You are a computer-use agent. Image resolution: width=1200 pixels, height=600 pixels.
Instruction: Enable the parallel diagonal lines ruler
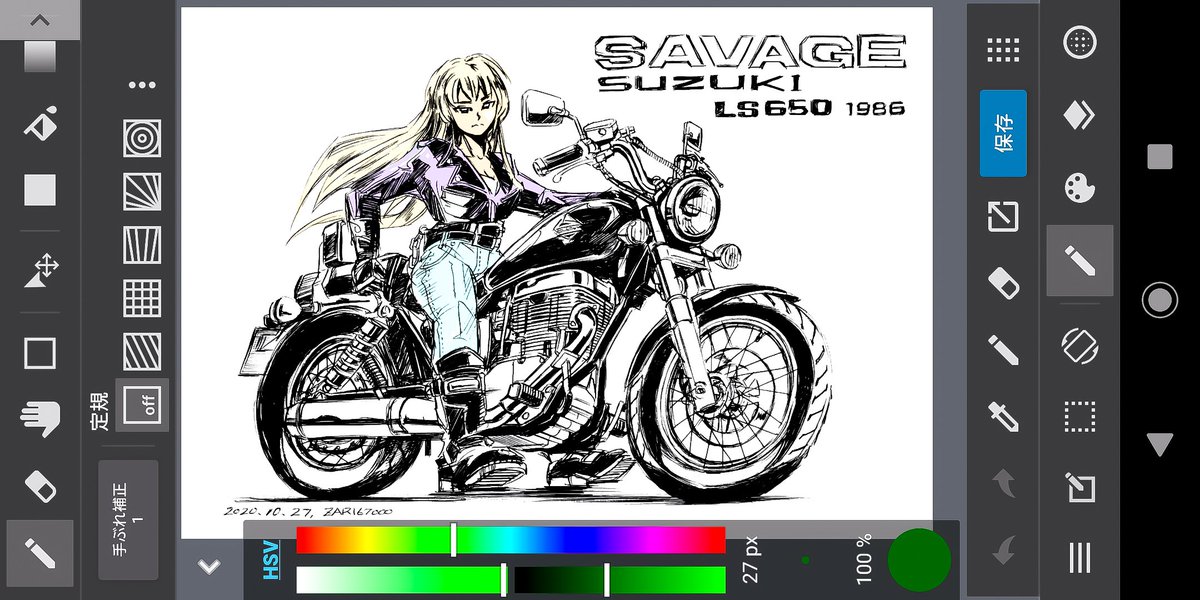tap(142, 351)
